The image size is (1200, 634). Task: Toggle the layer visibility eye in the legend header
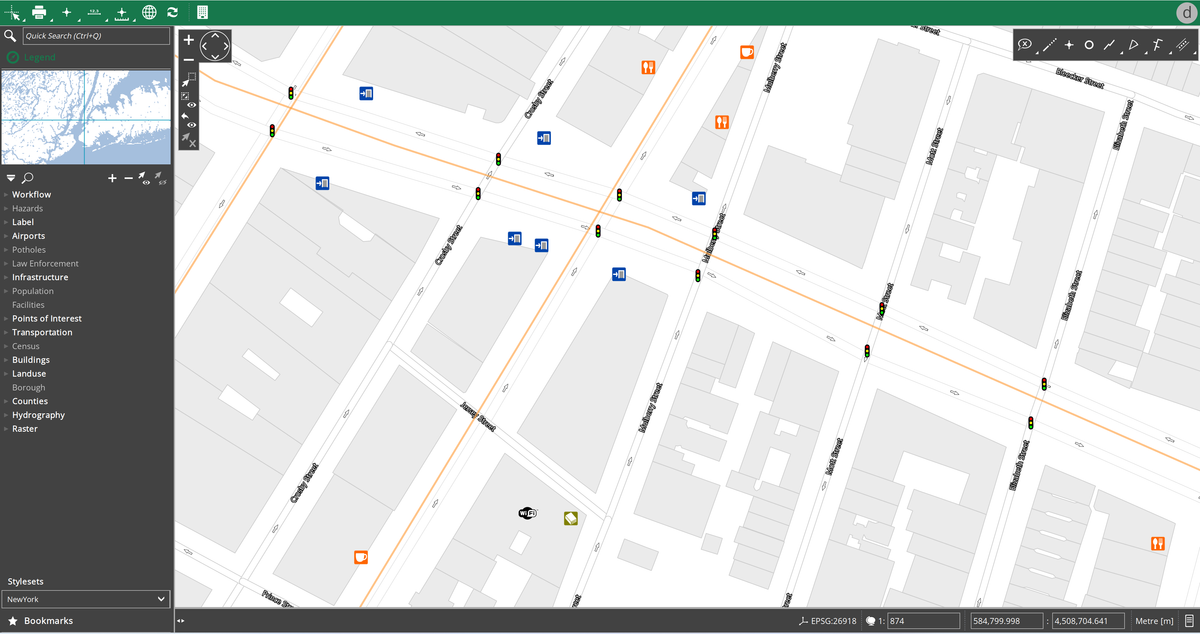pos(143,178)
